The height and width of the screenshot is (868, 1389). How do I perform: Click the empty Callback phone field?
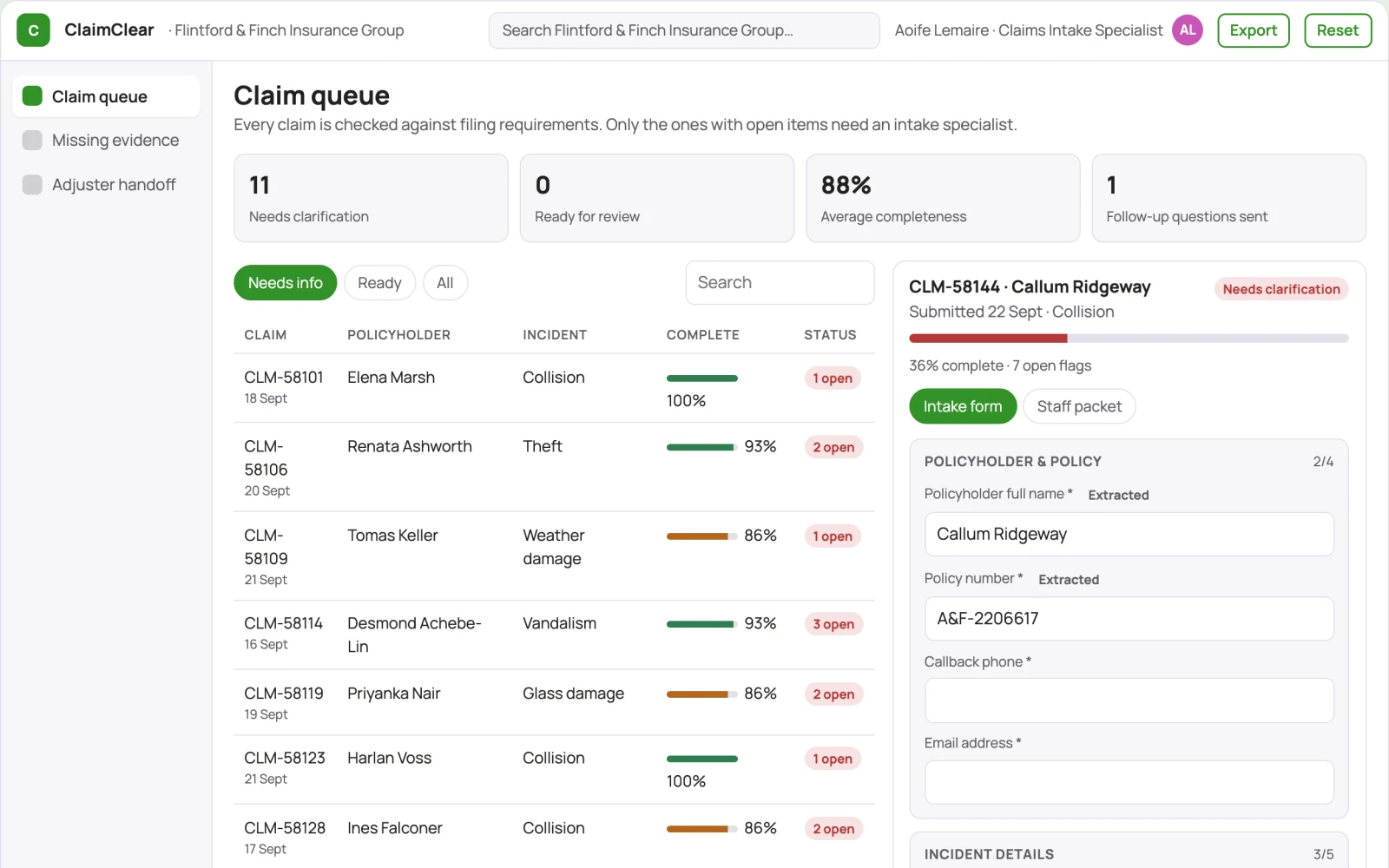click(1129, 700)
